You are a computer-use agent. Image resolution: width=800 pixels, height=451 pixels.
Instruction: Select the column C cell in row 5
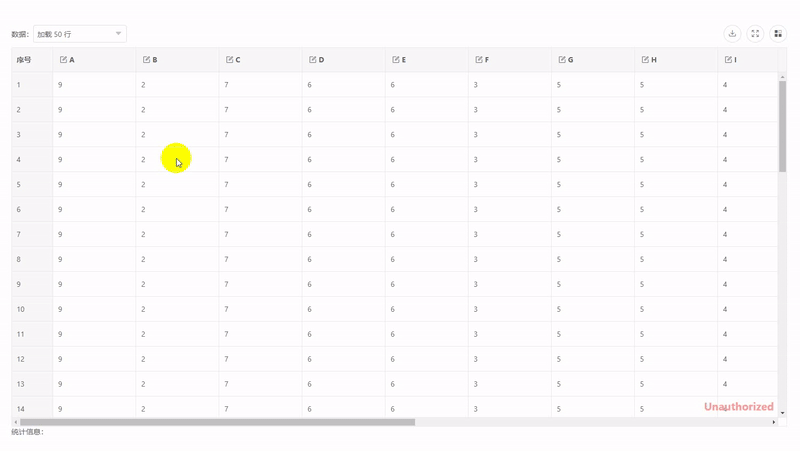[260, 185]
